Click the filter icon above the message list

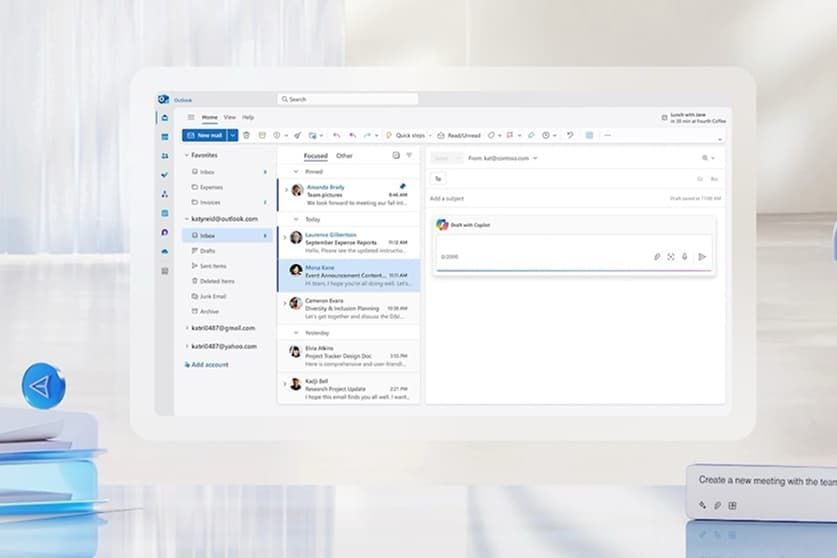[409, 155]
